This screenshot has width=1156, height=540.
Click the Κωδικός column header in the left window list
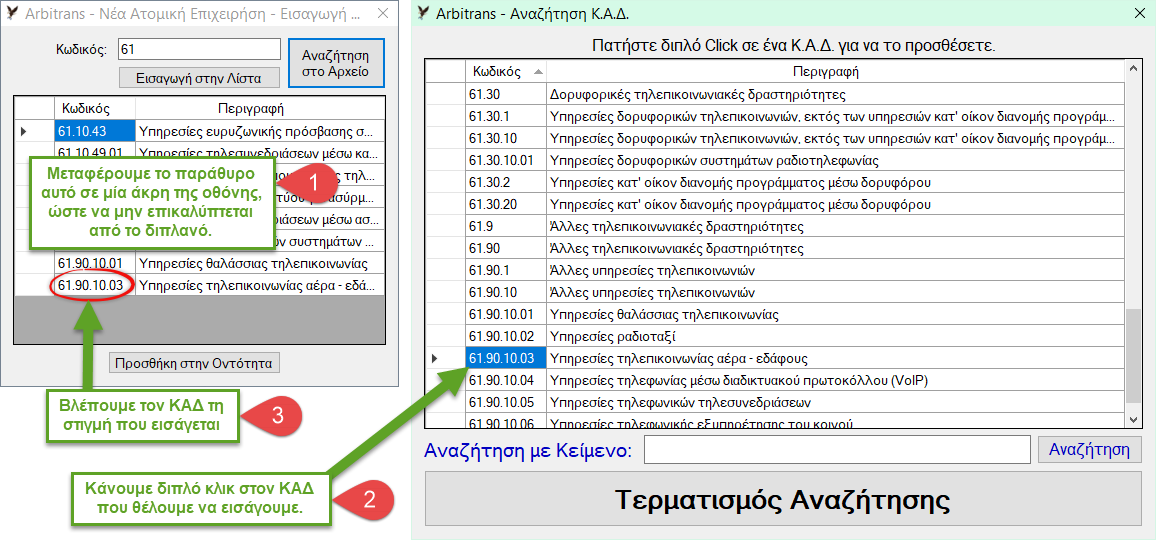pos(94,108)
